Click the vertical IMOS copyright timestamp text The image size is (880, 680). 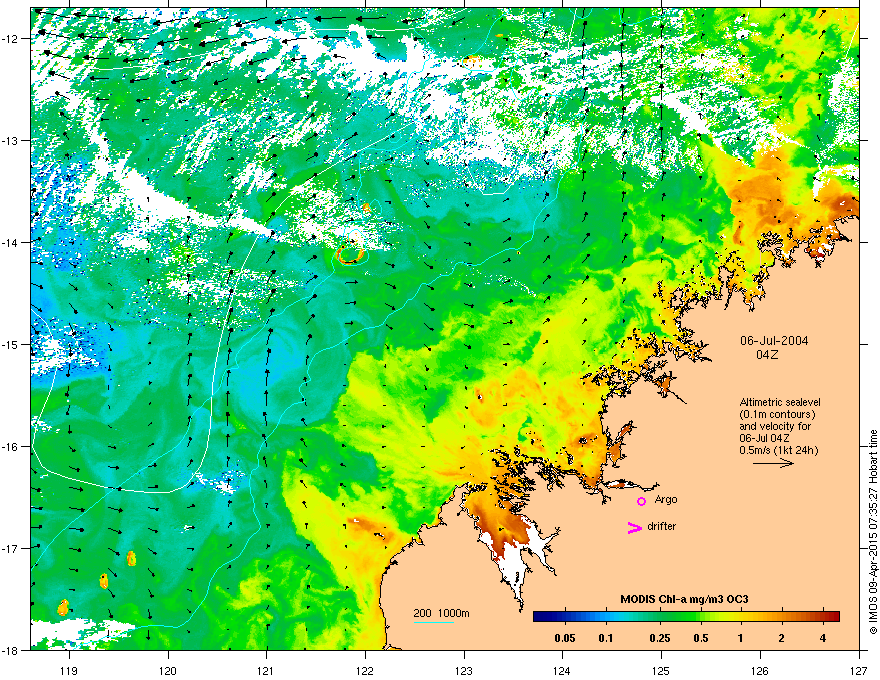point(873,532)
